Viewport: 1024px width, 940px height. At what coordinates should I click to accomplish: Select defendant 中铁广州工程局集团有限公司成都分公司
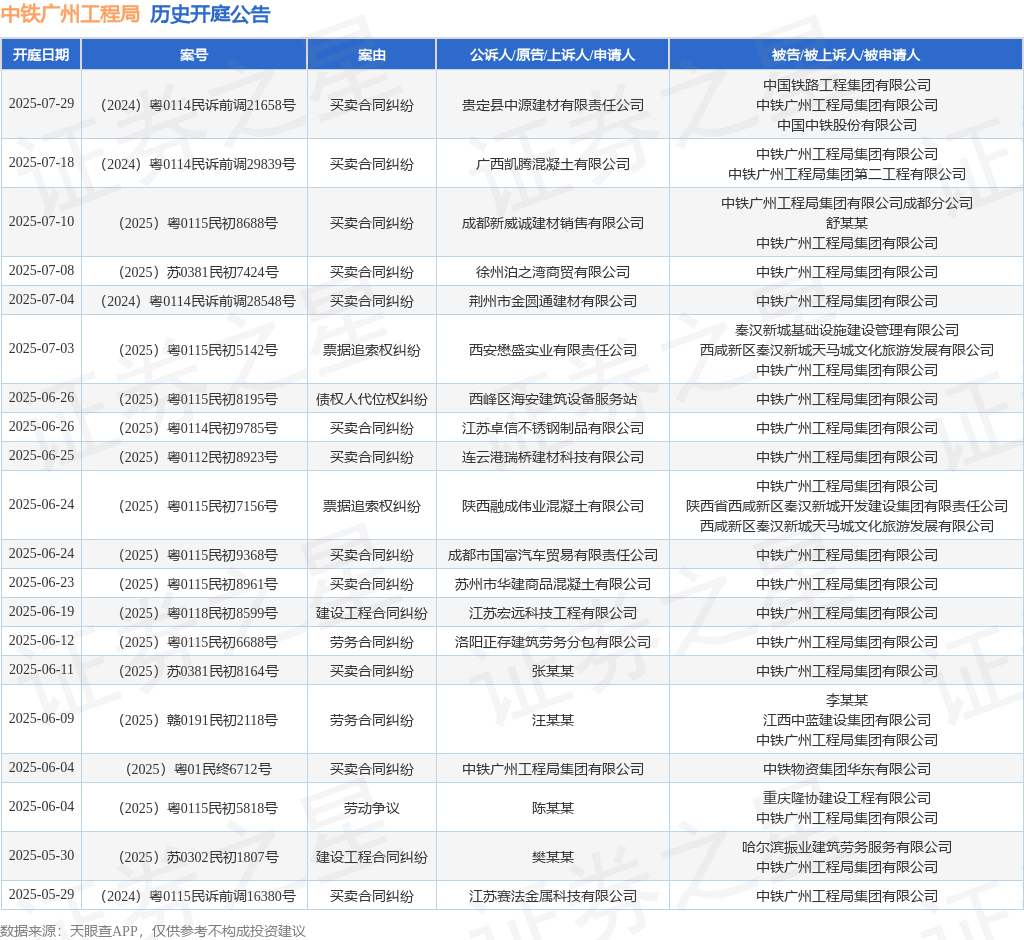click(x=847, y=203)
